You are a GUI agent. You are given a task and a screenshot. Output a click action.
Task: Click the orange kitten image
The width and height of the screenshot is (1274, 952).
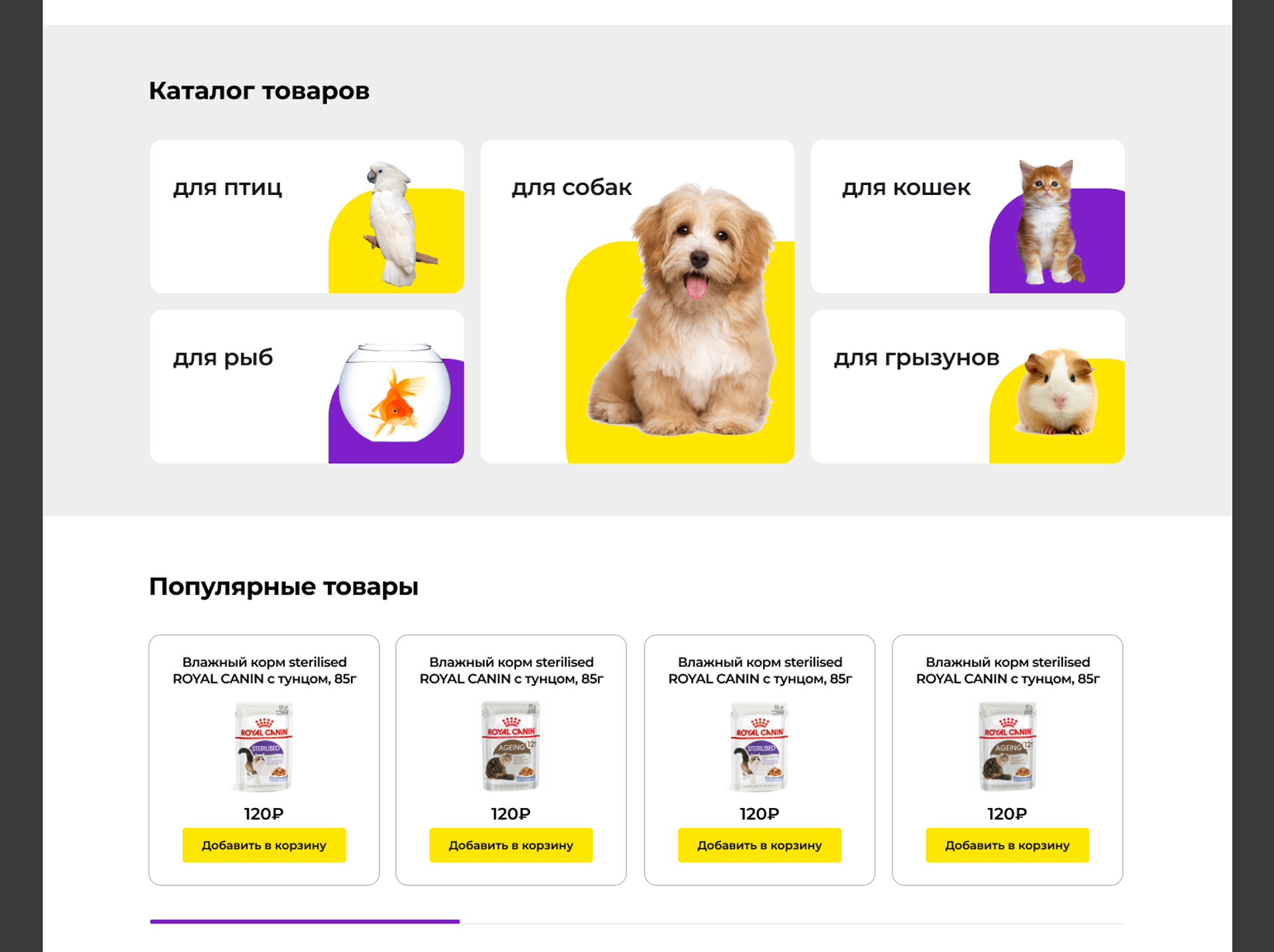tap(1048, 222)
